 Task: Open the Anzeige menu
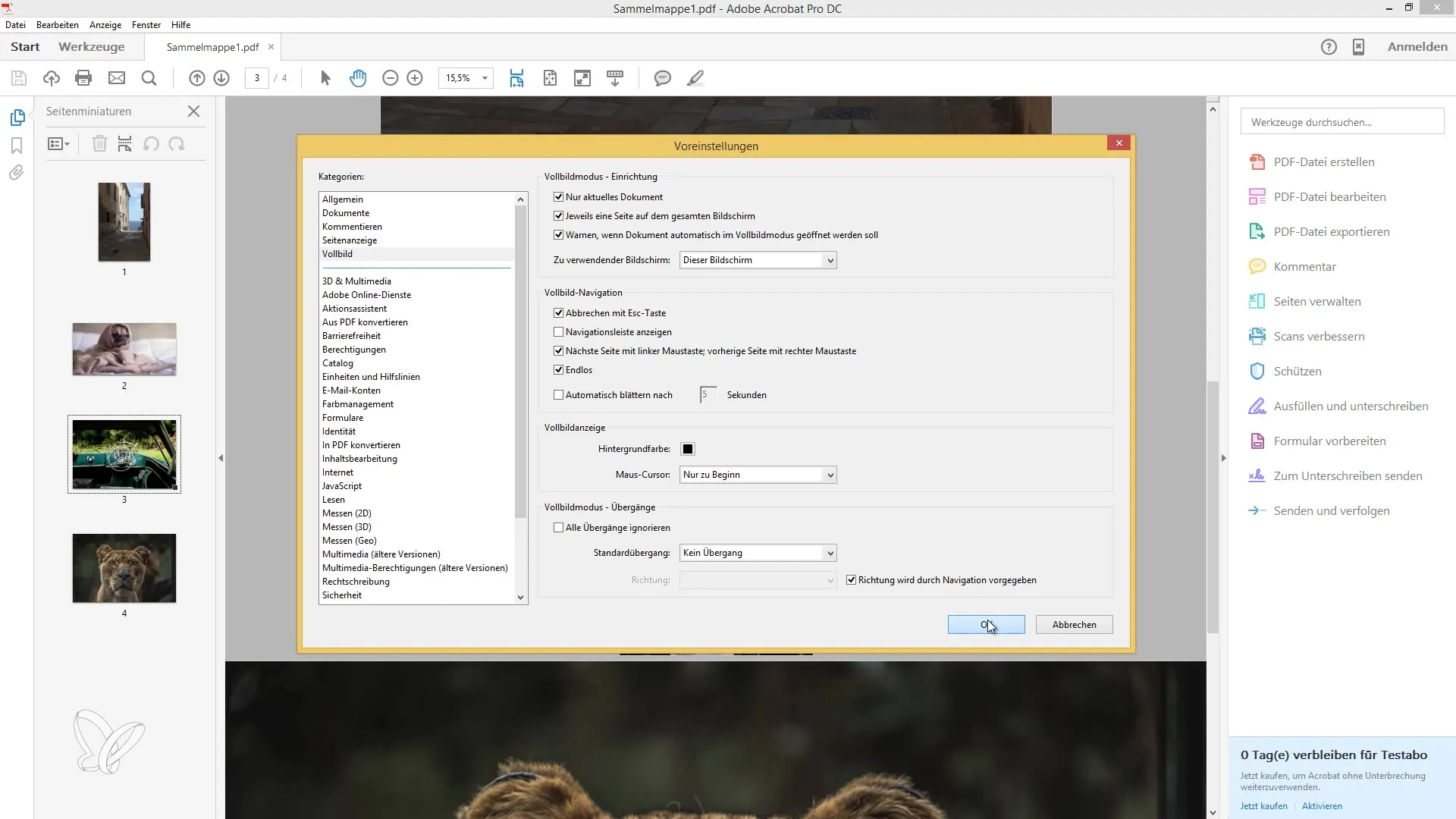point(105,25)
